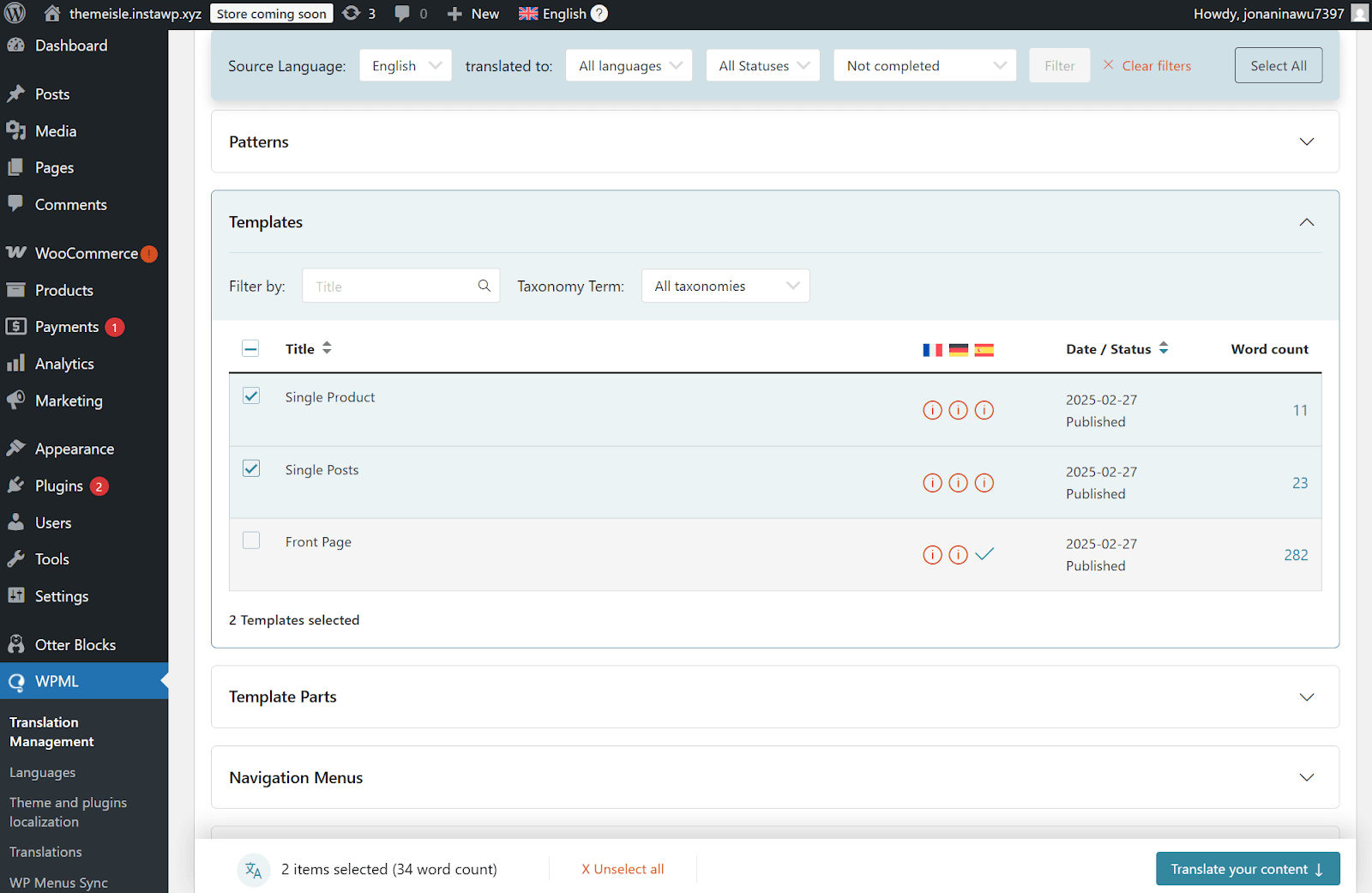Screen dimensions: 1372x893
Task: Check the Front Page checkbox
Action: coord(251,540)
